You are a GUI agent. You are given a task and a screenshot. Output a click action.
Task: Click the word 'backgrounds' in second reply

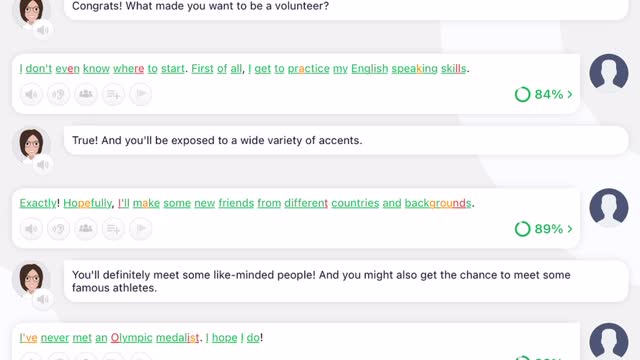point(438,203)
